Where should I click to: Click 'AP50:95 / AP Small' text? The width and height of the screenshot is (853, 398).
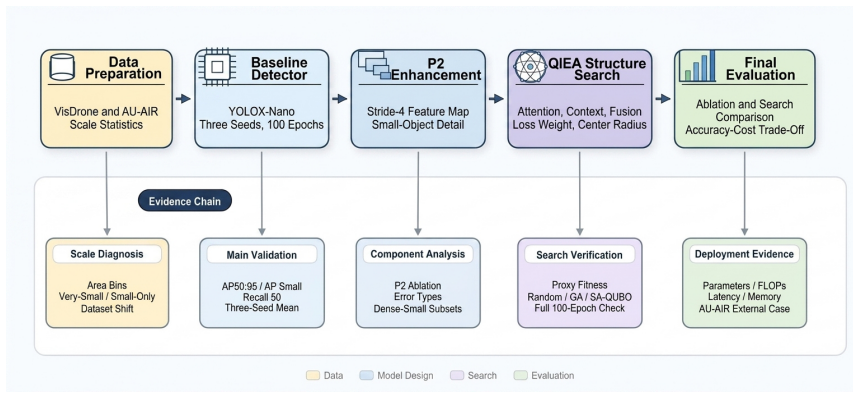pyautogui.click(x=262, y=287)
